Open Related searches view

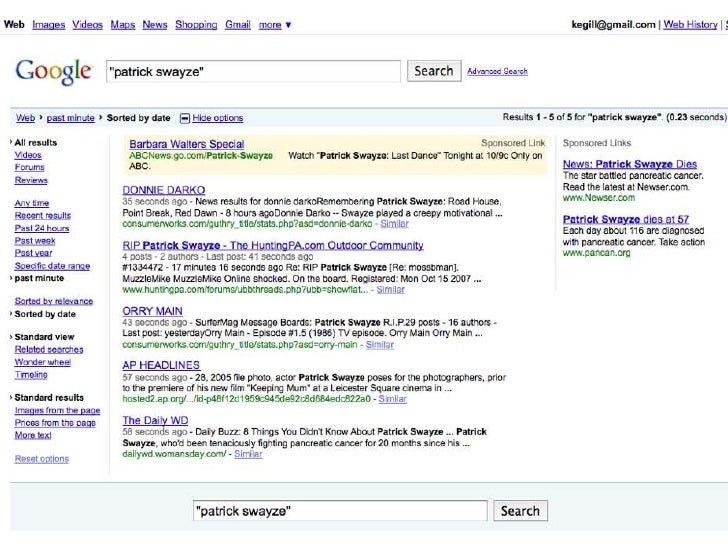49,350
